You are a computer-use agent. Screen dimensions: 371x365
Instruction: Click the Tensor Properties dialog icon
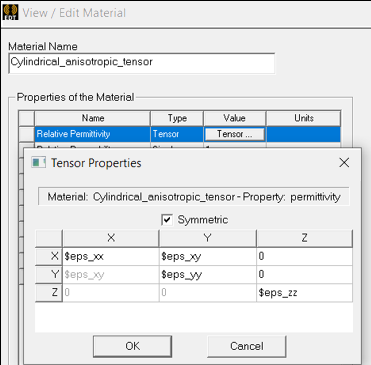click(38, 163)
